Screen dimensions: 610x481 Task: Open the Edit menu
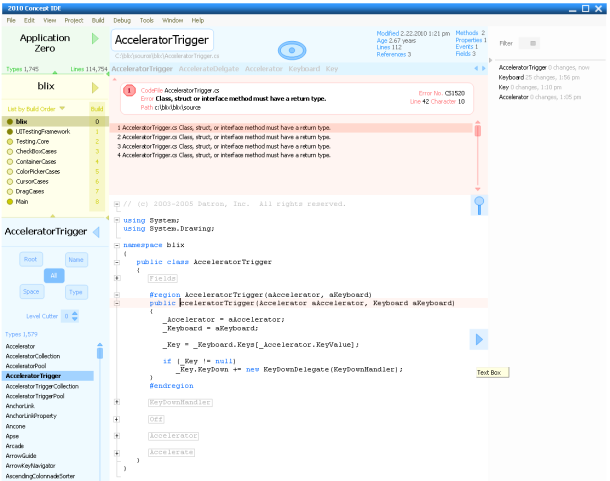tap(29, 20)
